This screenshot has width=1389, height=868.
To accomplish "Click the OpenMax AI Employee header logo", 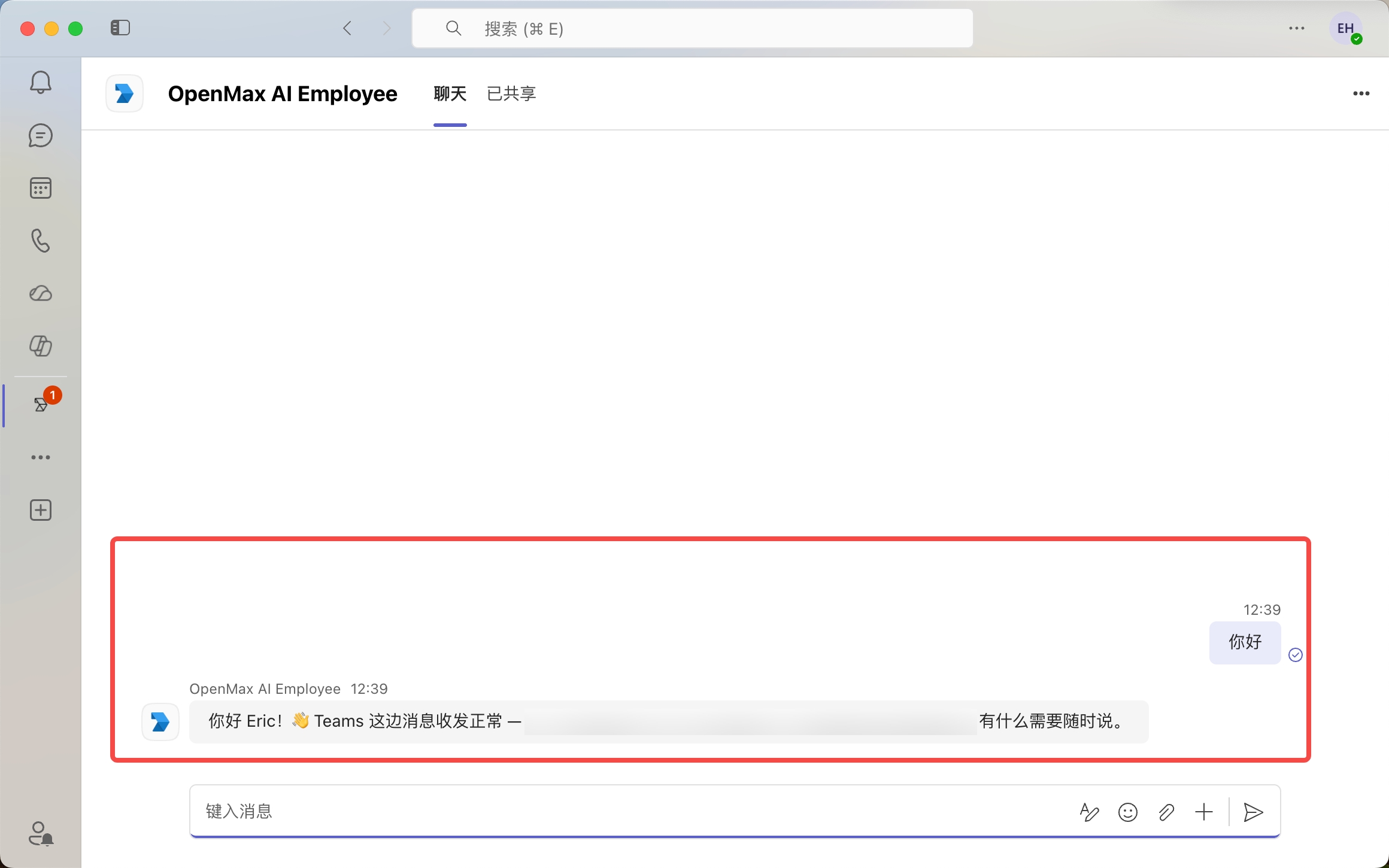I will pyautogui.click(x=125, y=93).
